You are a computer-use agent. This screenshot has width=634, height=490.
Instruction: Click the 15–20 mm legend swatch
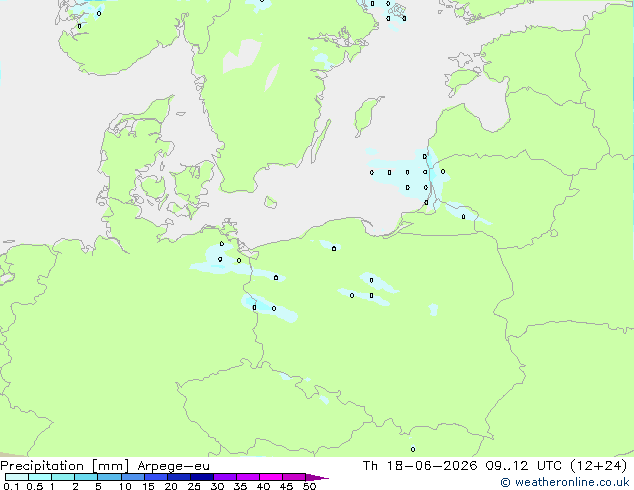point(155,477)
